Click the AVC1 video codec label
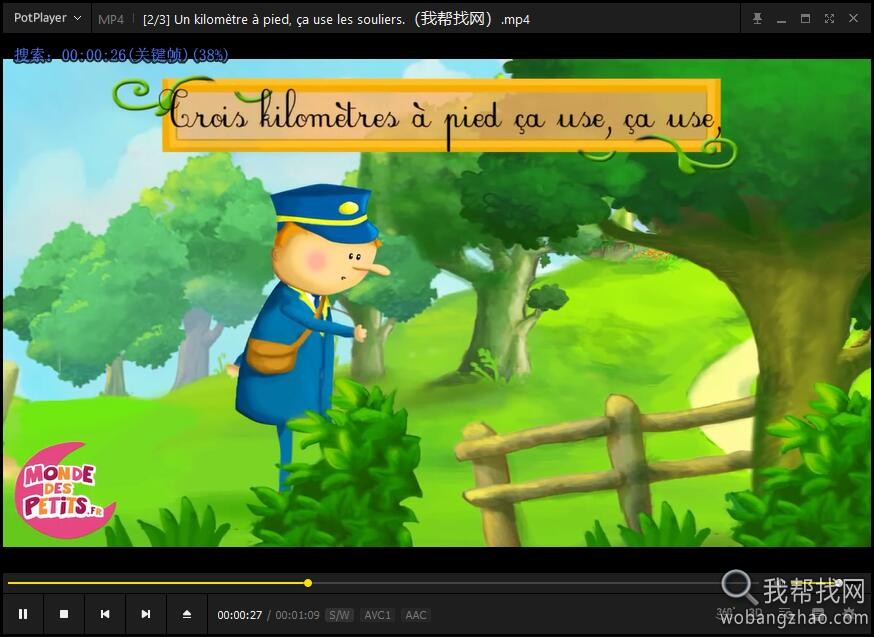 coord(377,615)
